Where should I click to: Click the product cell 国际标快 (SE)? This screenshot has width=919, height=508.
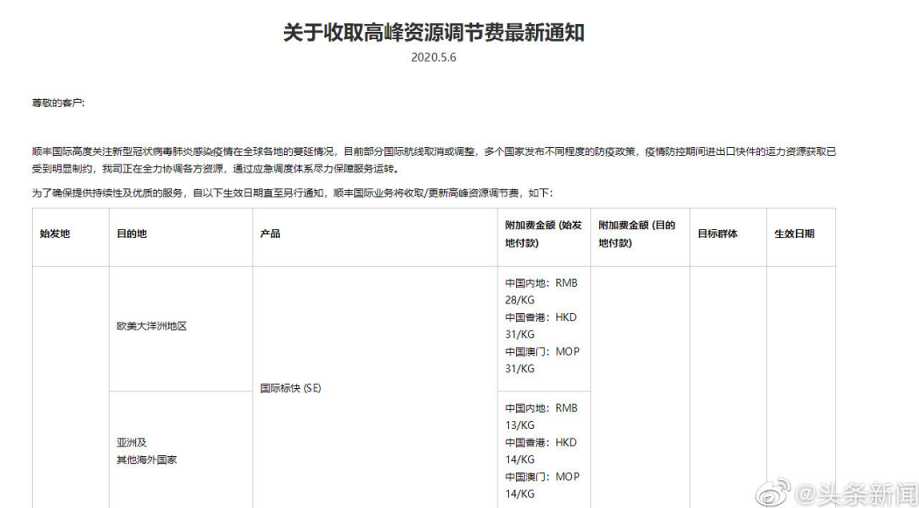click(x=291, y=388)
